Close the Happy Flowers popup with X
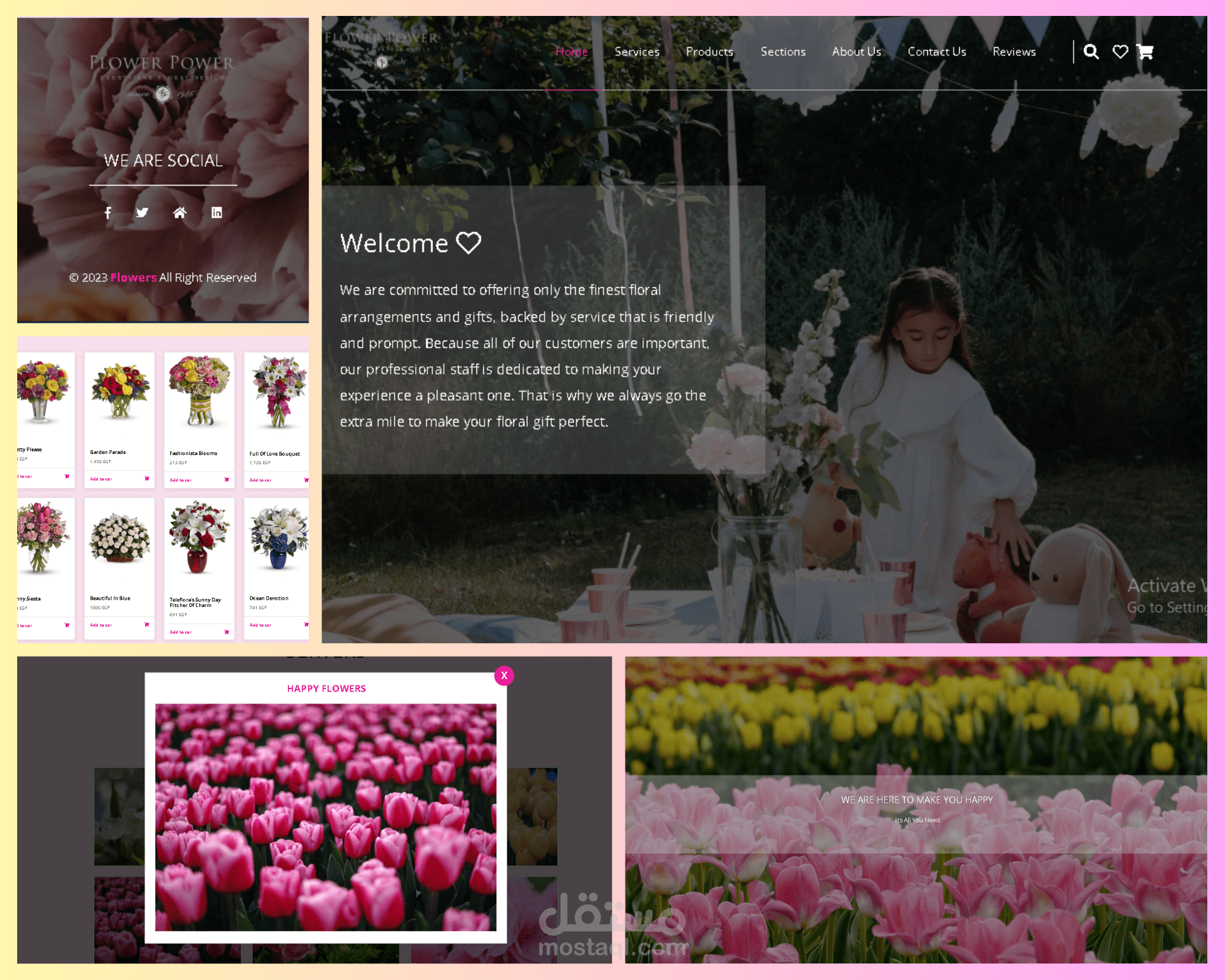The width and height of the screenshot is (1225, 980). click(504, 676)
